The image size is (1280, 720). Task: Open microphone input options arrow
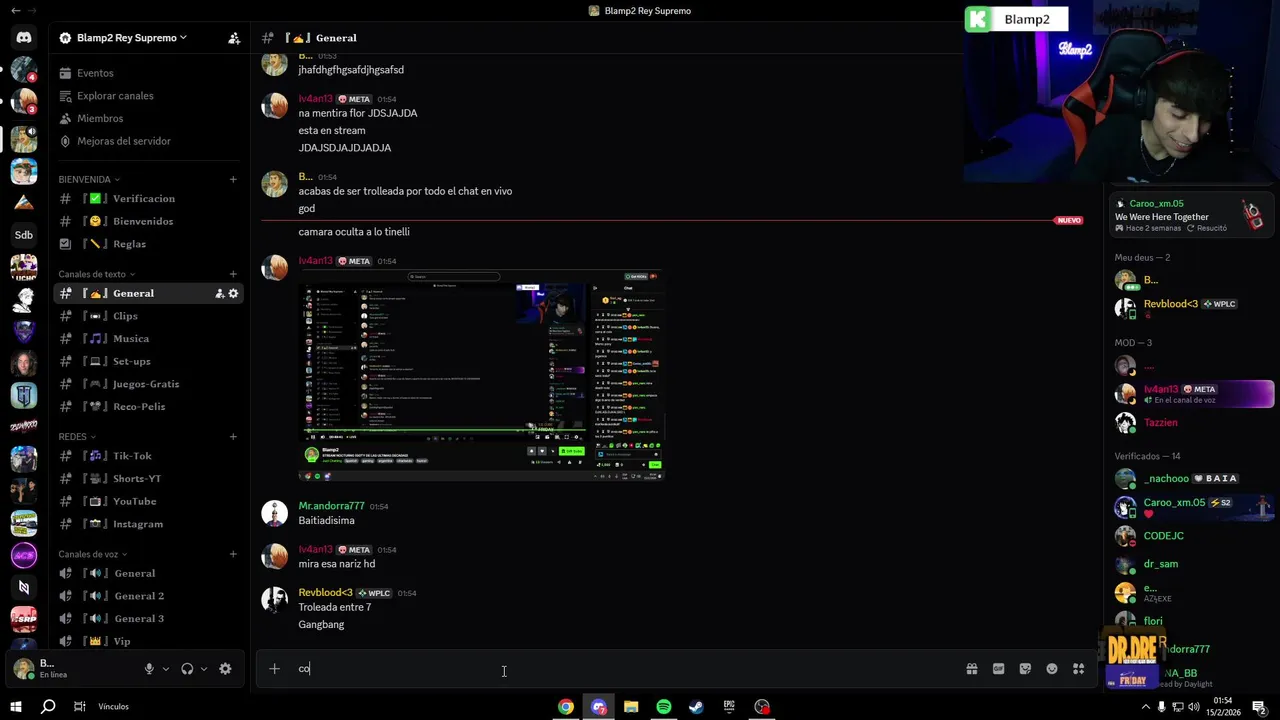pos(166,669)
